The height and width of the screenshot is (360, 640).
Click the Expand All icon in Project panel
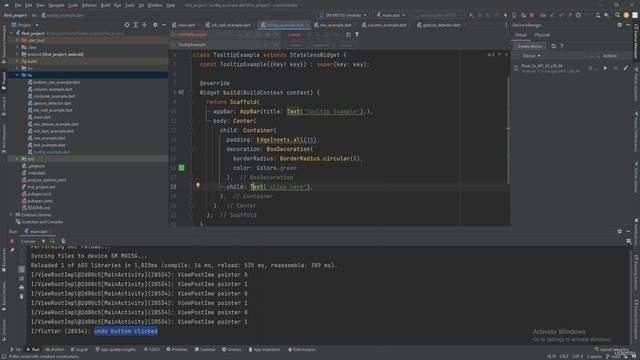(136, 25)
